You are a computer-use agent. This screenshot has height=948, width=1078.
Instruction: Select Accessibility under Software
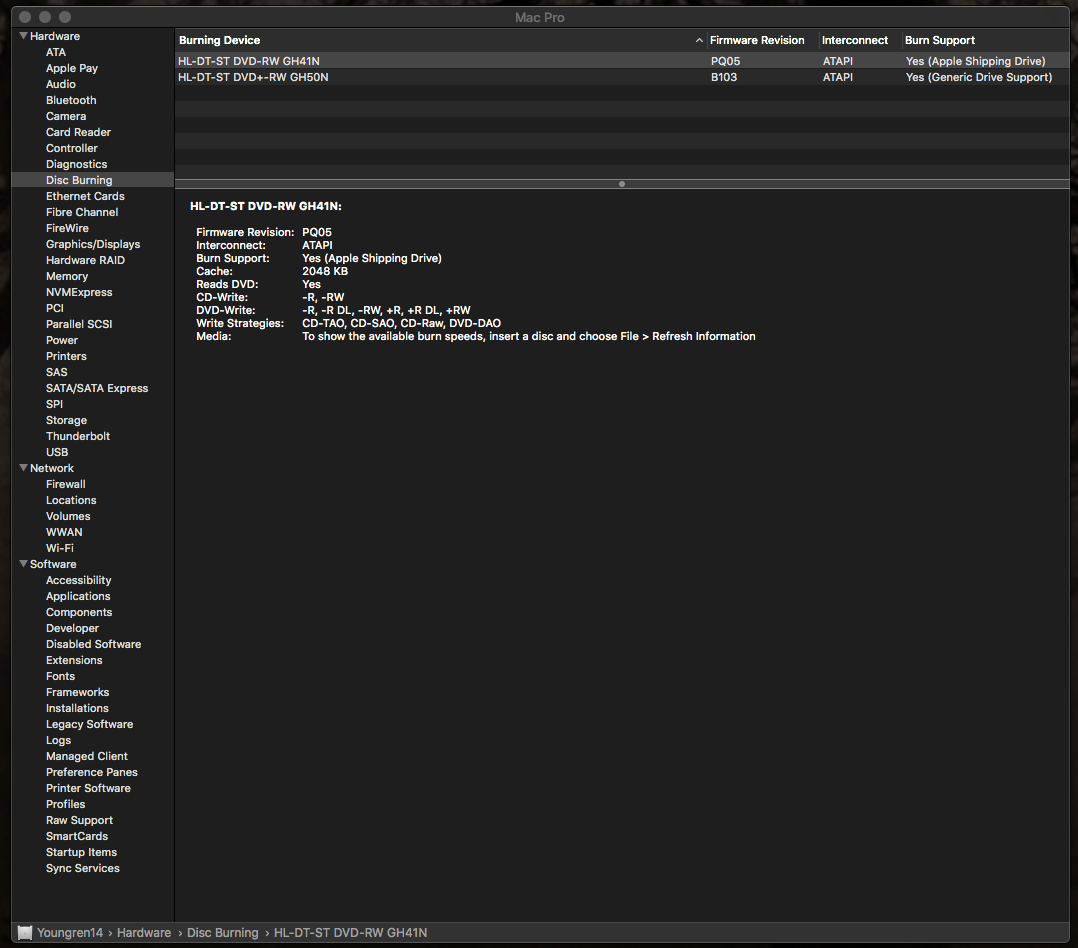(x=78, y=580)
